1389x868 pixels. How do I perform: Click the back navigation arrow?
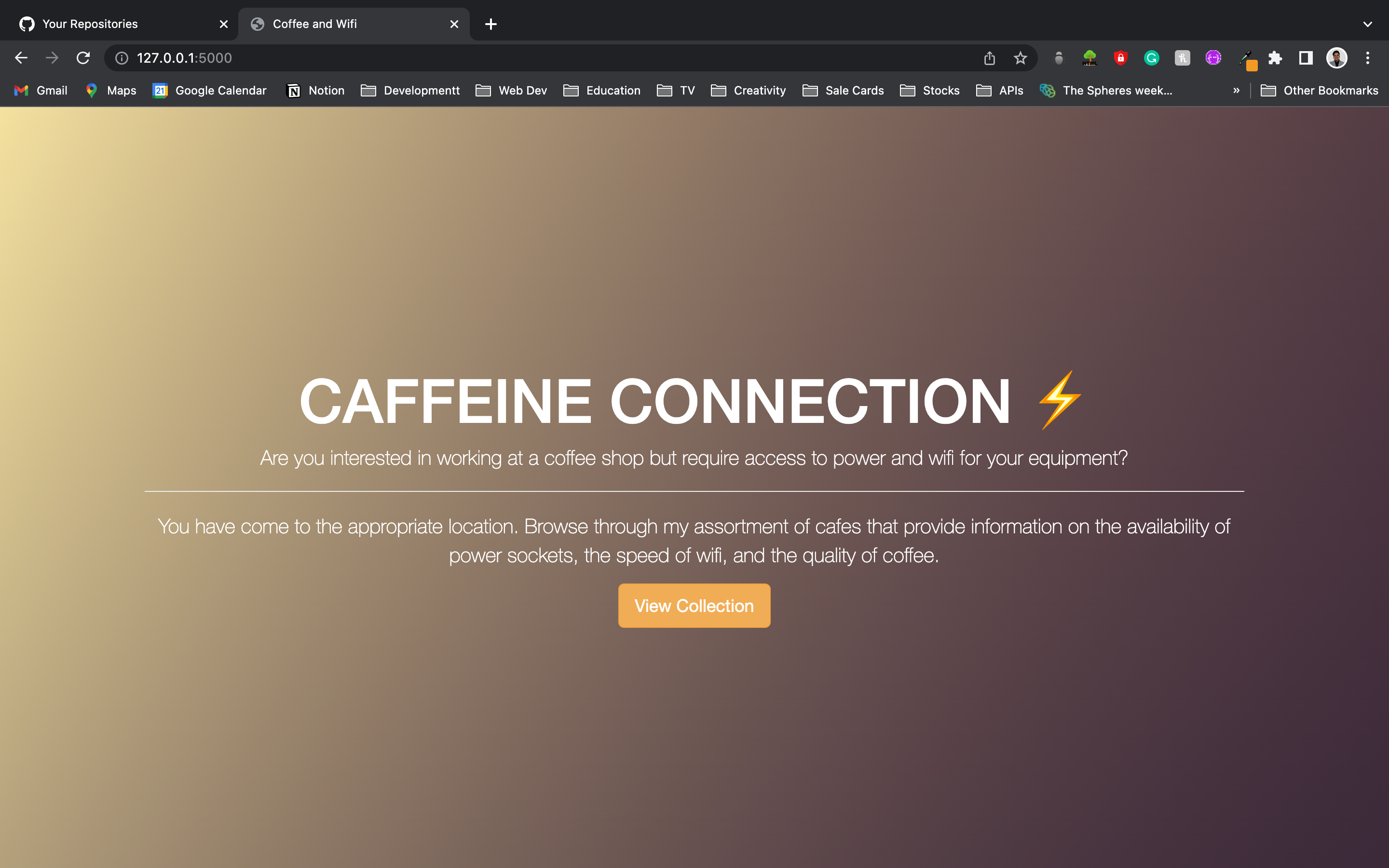click(21, 57)
